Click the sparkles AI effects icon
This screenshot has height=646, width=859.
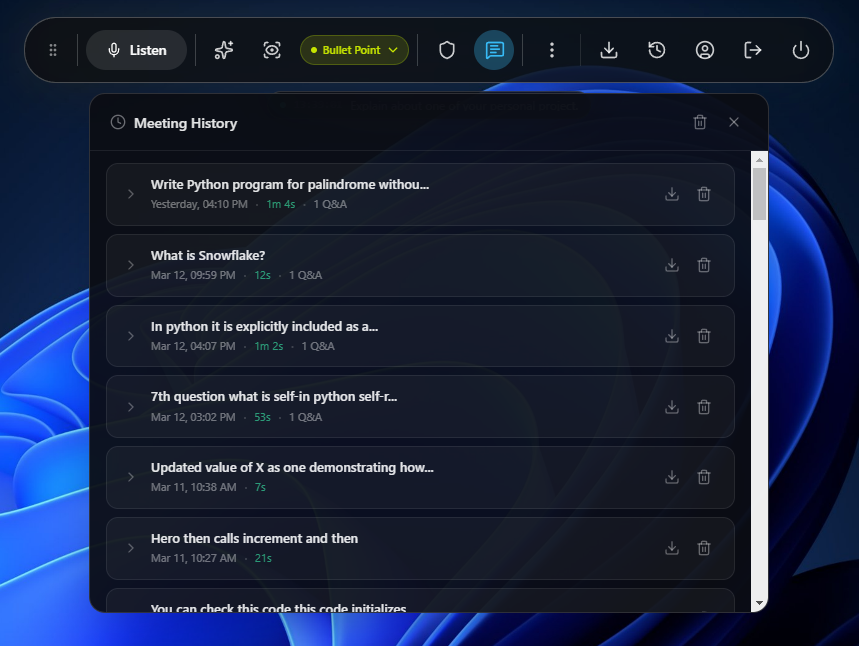[x=223, y=49]
